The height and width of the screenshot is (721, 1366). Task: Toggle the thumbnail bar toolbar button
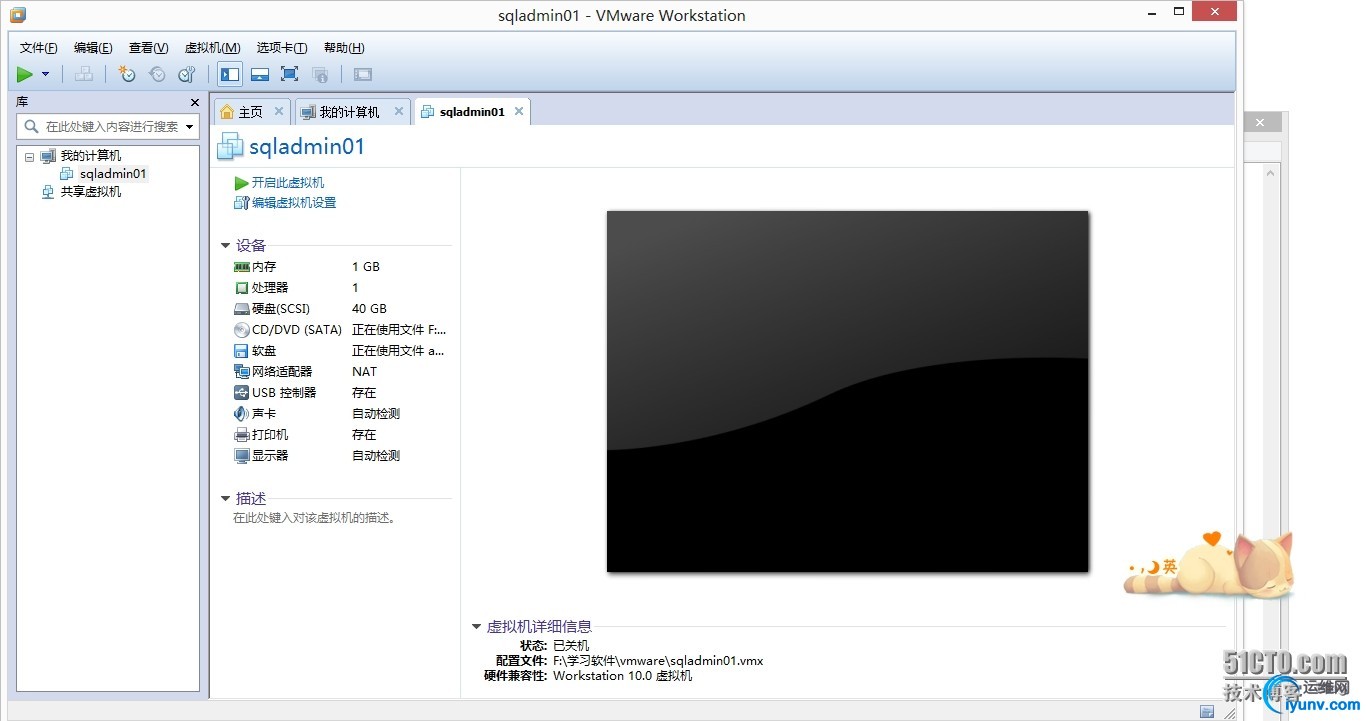[260, 74]
